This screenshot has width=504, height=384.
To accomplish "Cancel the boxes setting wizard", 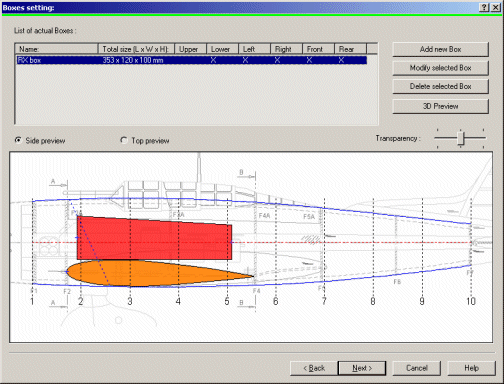I will click(x=417, y=368).
